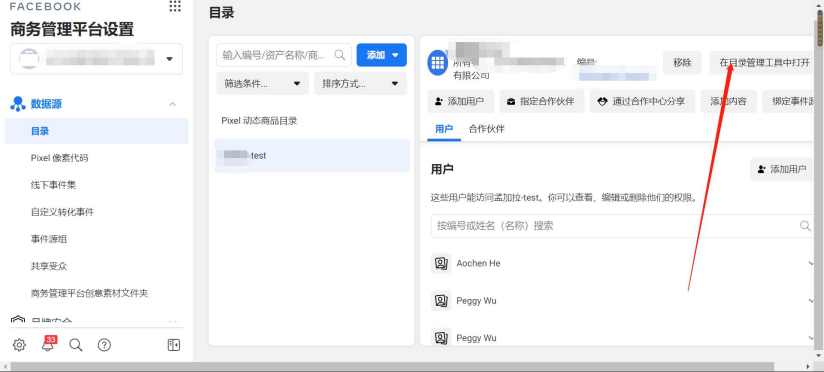Click magnifier in user search field
The height and width of the screenshot is (372, 824).
805,226
